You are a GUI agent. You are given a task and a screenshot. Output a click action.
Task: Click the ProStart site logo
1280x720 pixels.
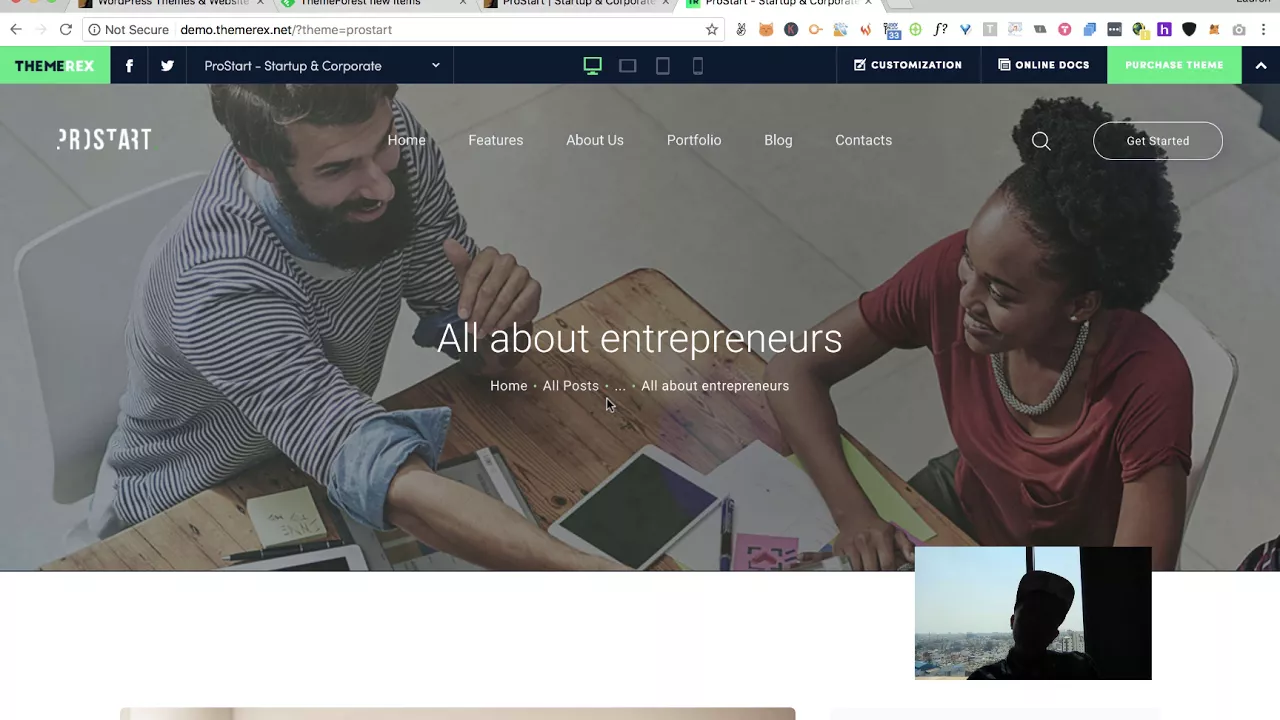[x=104, y=140]
